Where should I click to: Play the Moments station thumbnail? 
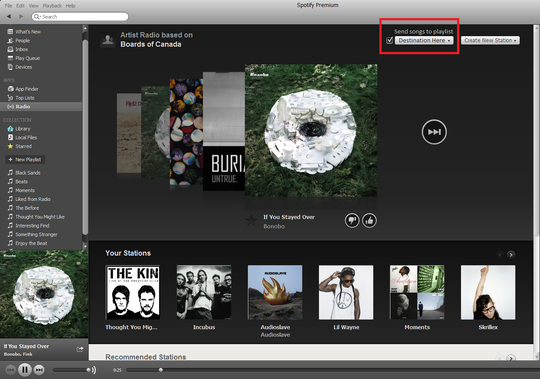(417, 292)
